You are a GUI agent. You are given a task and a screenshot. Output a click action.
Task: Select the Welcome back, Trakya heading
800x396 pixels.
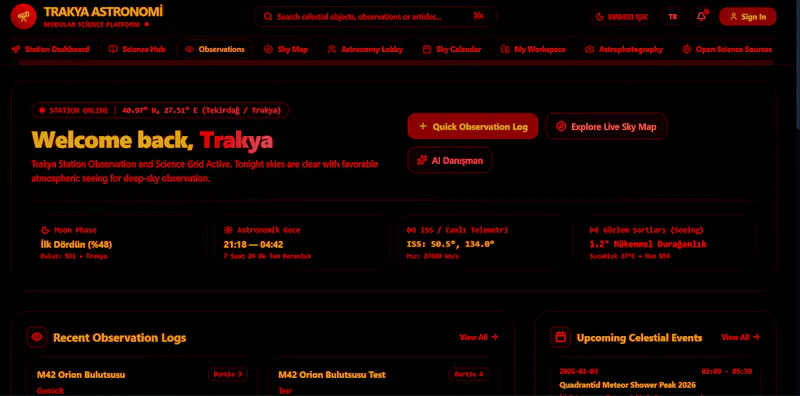point(152,140)
